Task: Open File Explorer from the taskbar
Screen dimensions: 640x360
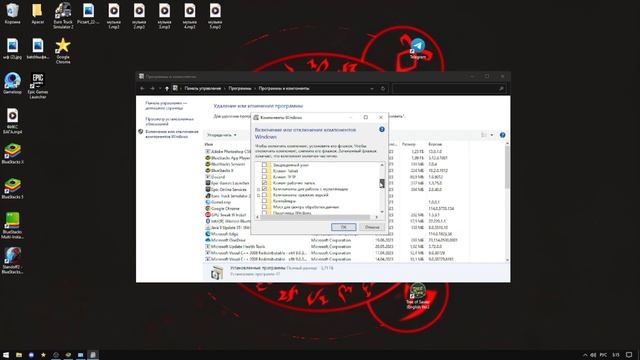Action: pyautogui.click(x=19, y=355)
